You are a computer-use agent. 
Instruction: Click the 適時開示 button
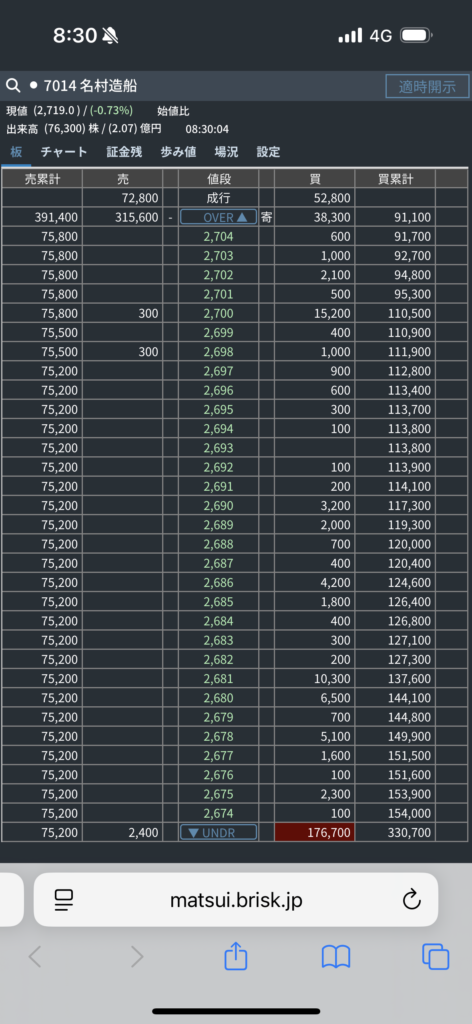(428, 86)
